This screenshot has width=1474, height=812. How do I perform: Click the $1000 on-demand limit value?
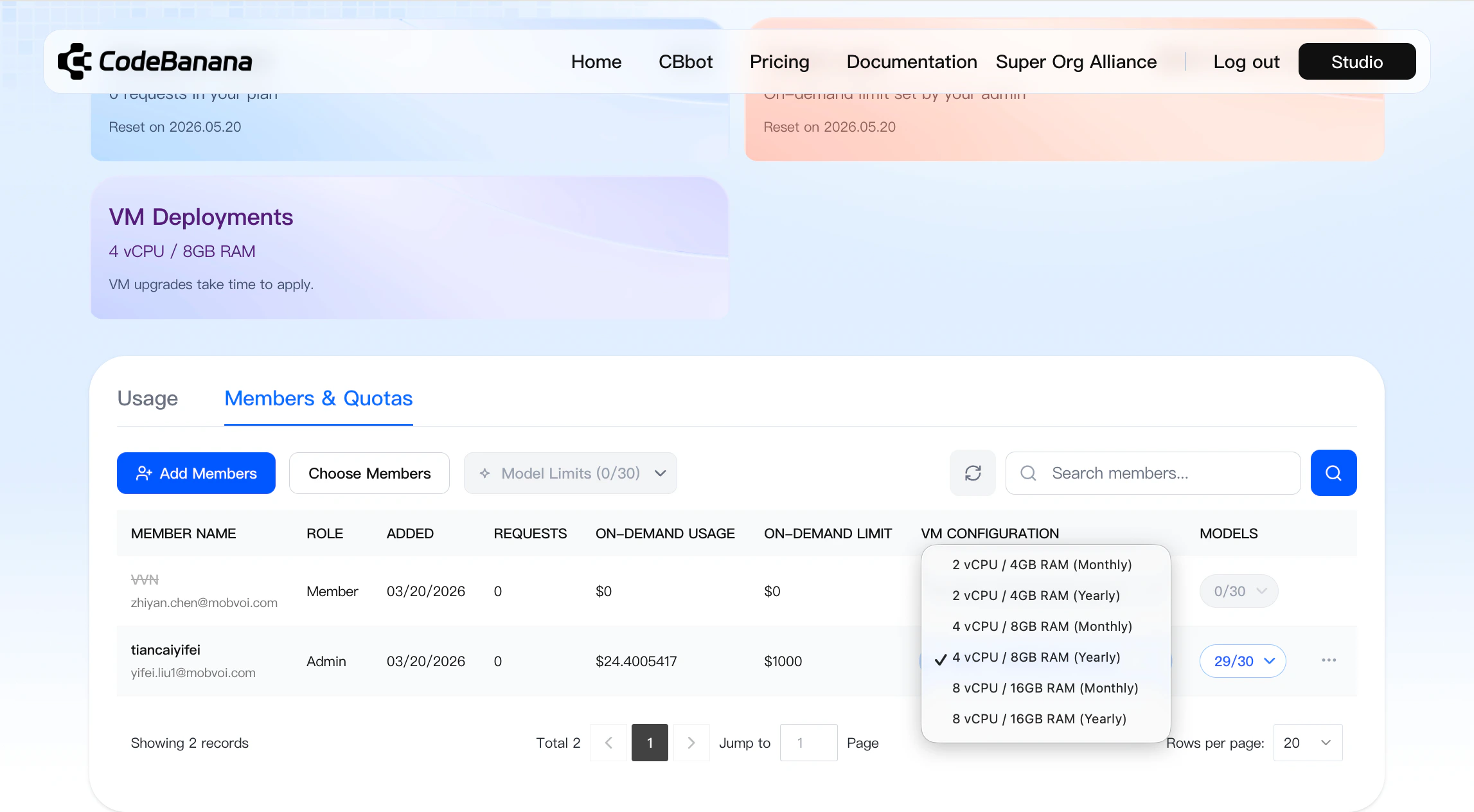[783, 661]
